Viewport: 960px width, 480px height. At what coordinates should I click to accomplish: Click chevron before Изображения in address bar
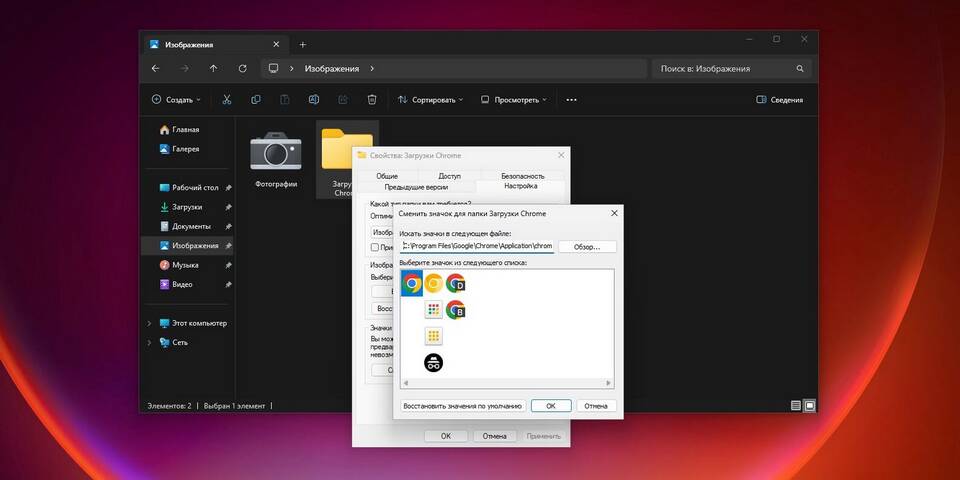[292, 69]
